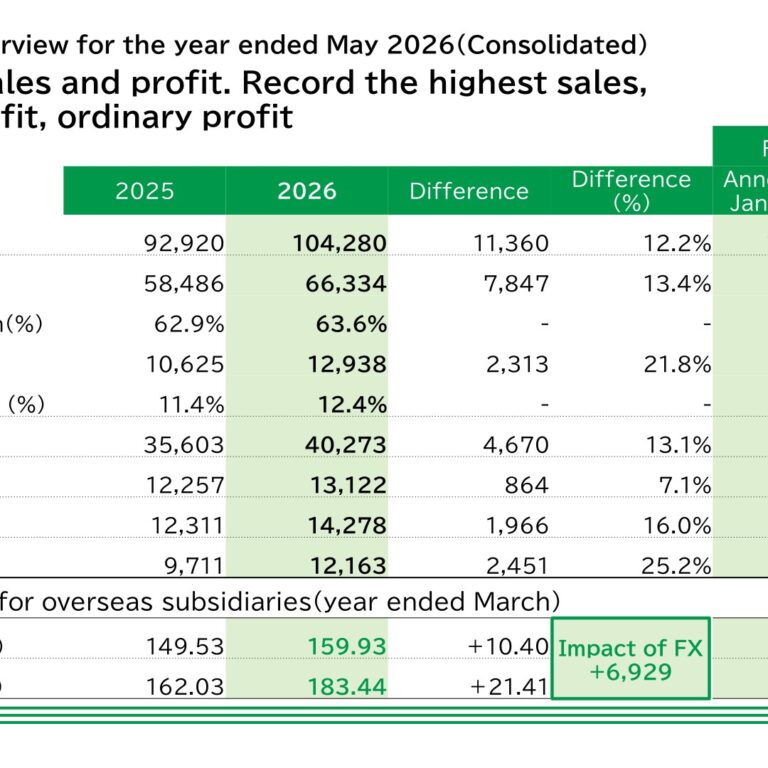The height and width of the screenshot is (768, 768).
Task: Select the value 10,625
Action: (x=185, y=364)
